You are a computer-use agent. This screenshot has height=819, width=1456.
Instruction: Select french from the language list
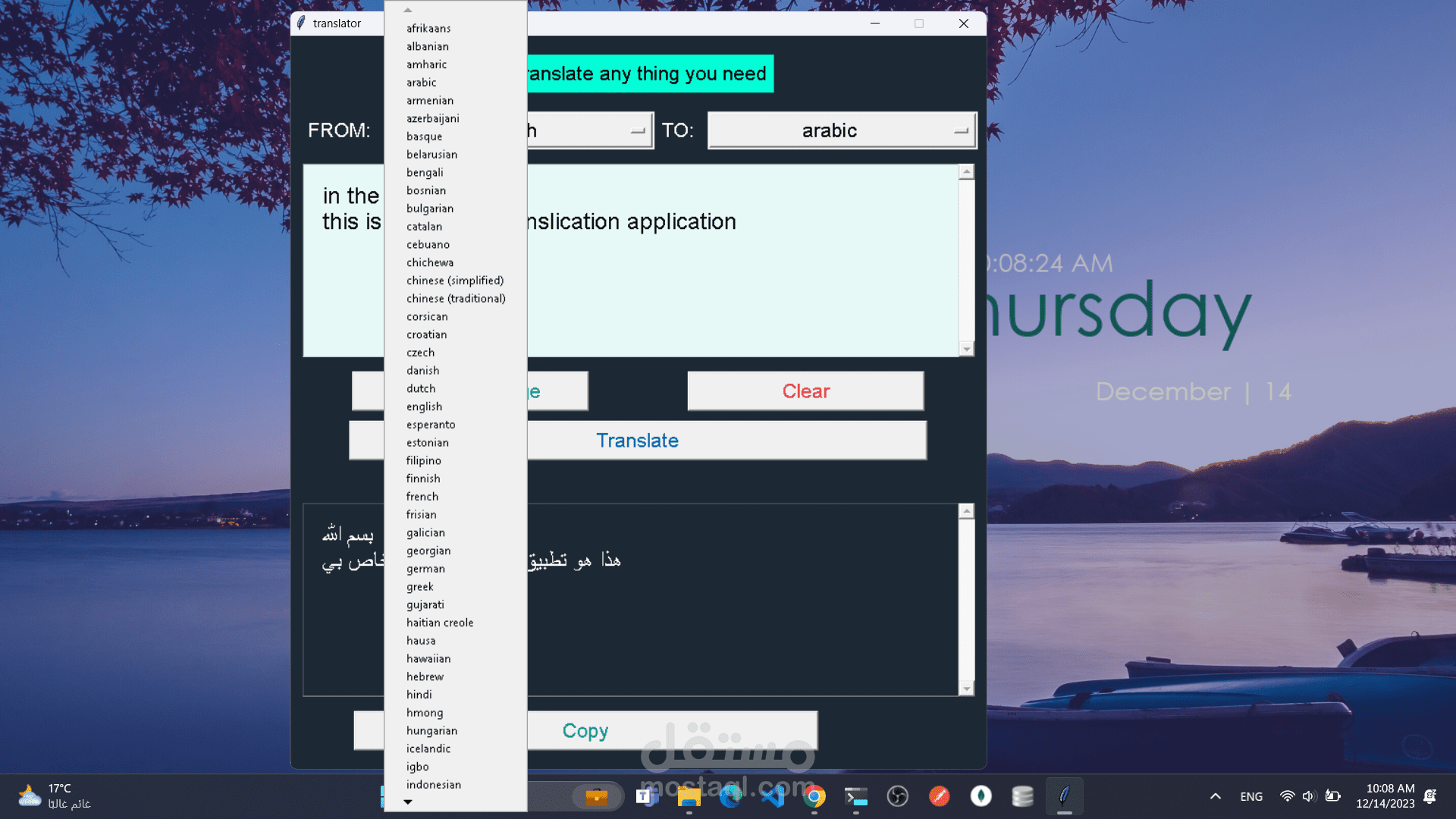[x=422, y=497]
